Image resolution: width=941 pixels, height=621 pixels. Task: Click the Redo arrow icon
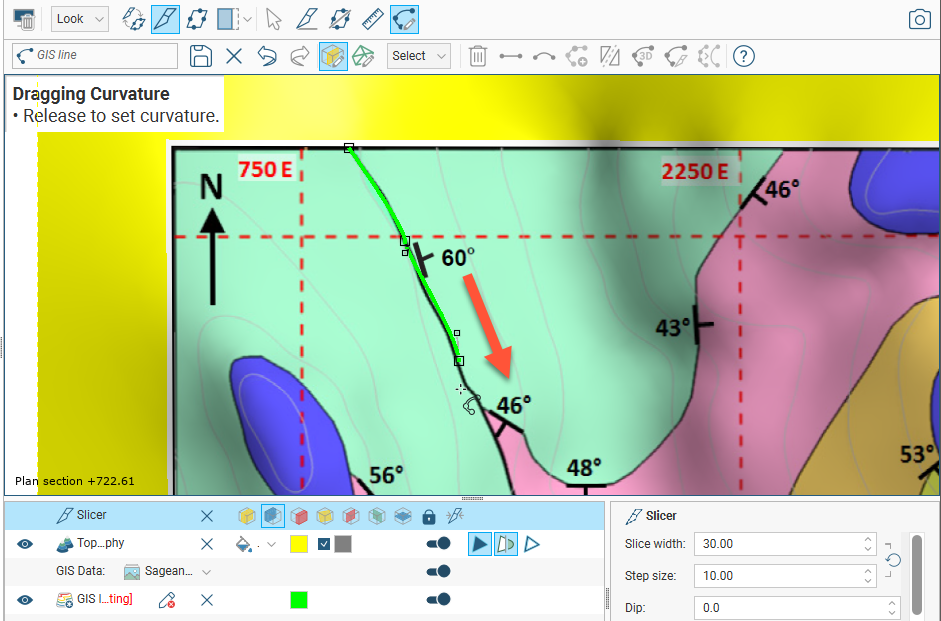click(299, 56)
